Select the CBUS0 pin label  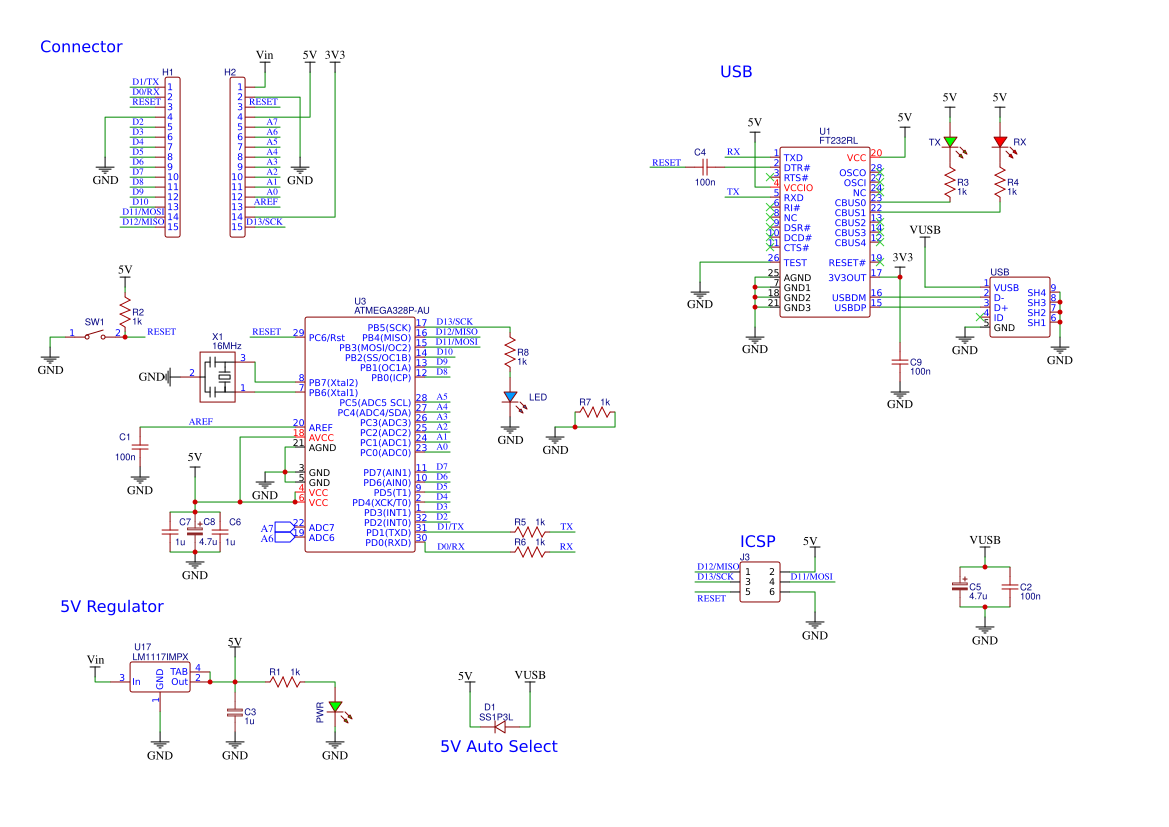[850, 203]
